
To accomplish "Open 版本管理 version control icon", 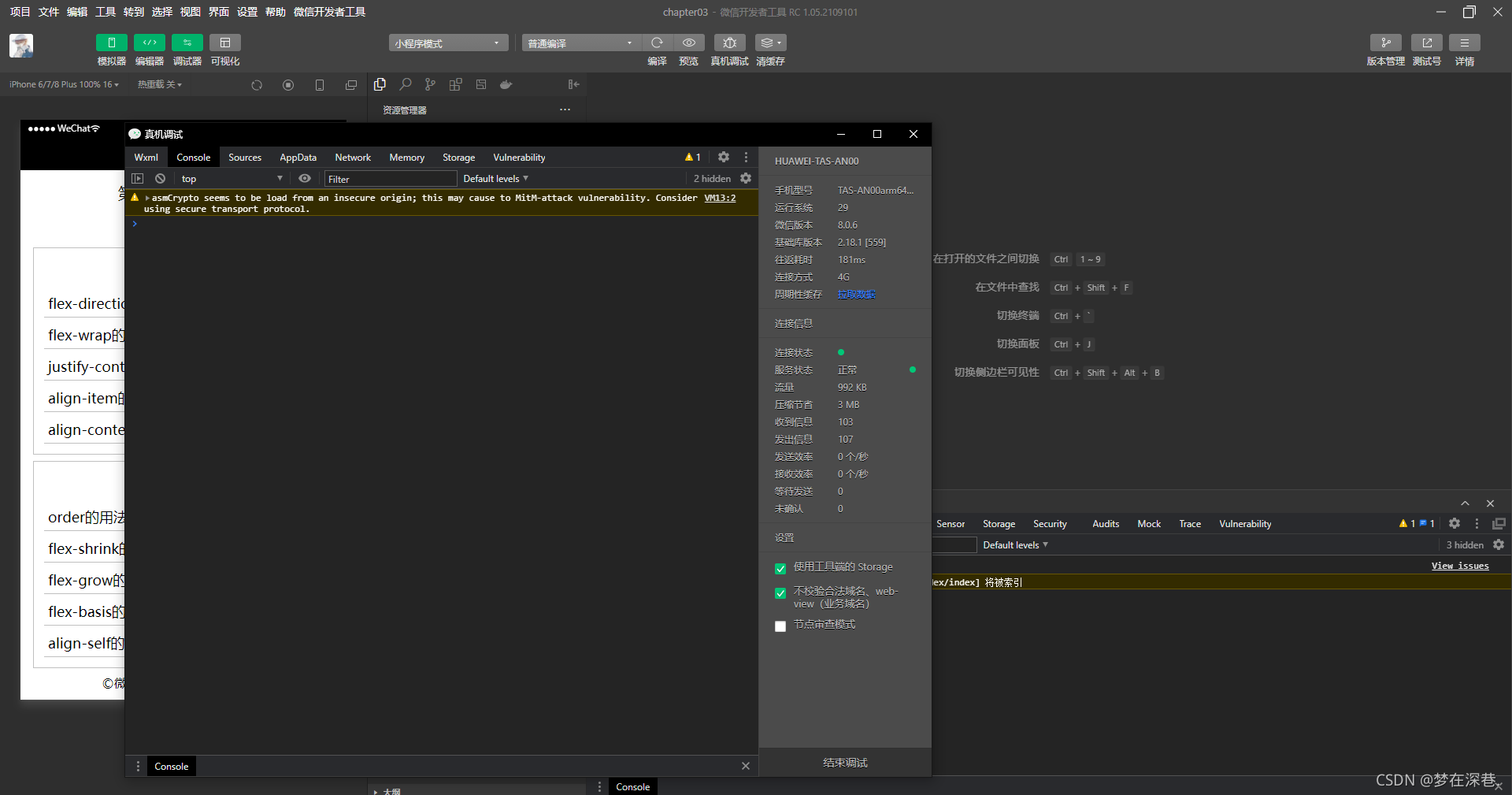I will point(1385,43).
